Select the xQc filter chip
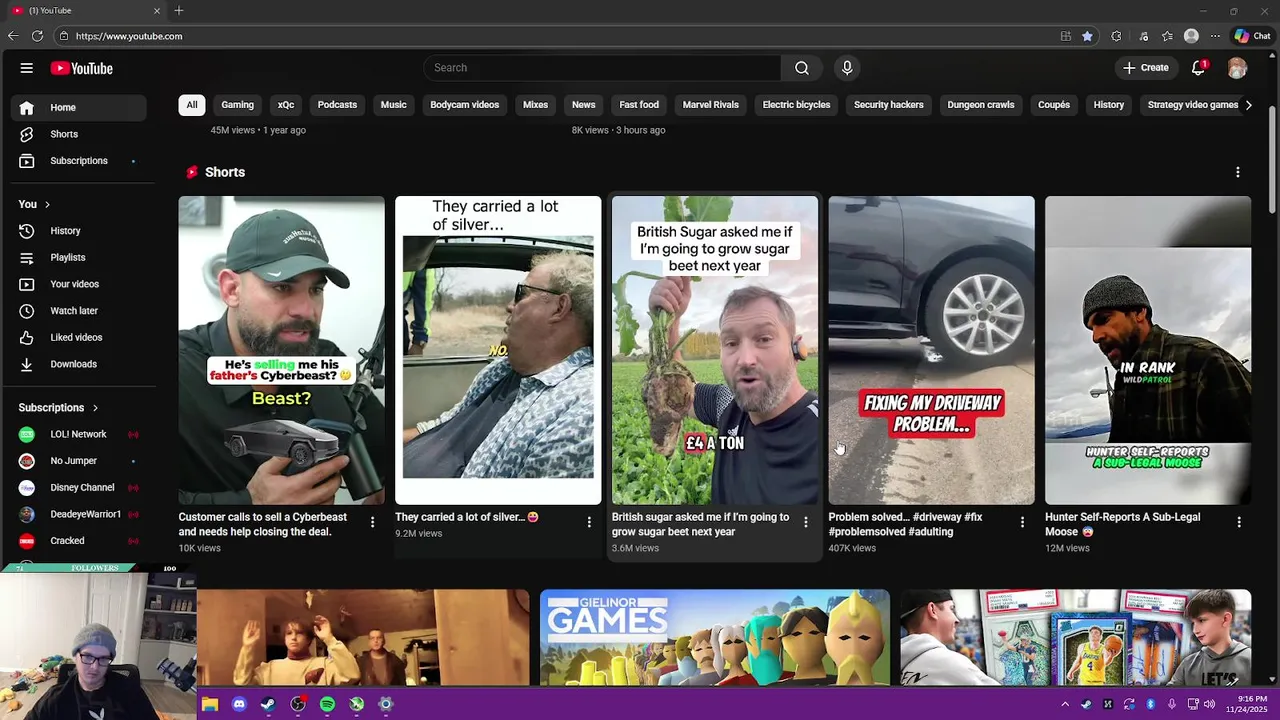1280x720 pixels. 286,105
